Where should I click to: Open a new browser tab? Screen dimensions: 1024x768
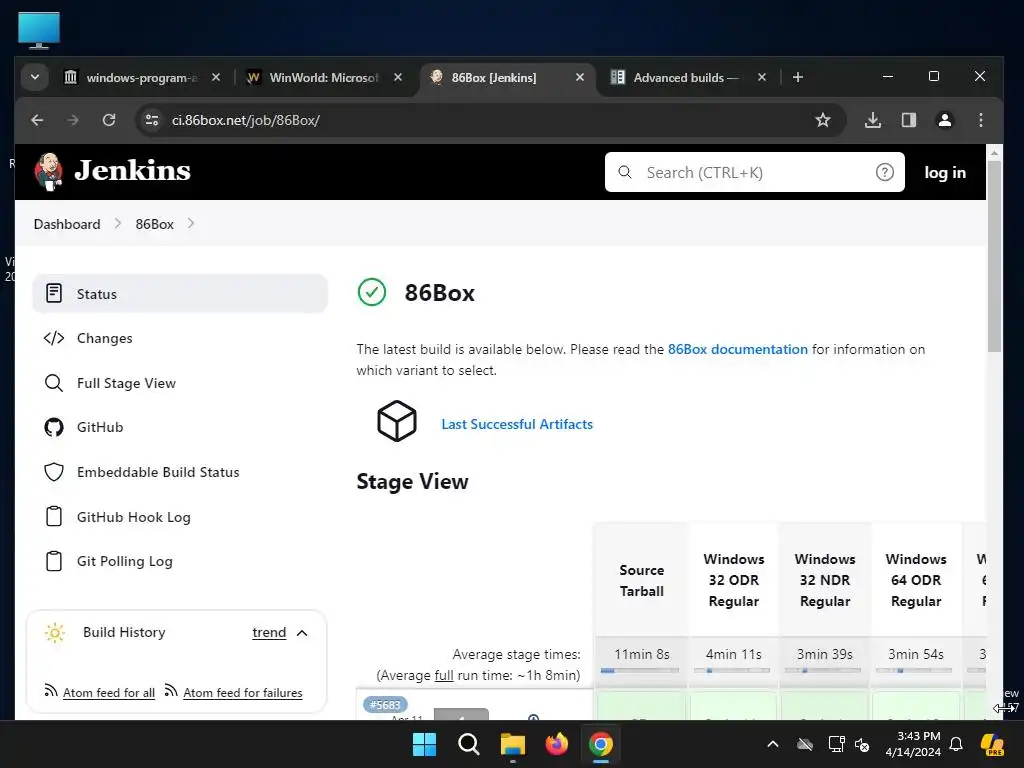(x=797, y=77)
